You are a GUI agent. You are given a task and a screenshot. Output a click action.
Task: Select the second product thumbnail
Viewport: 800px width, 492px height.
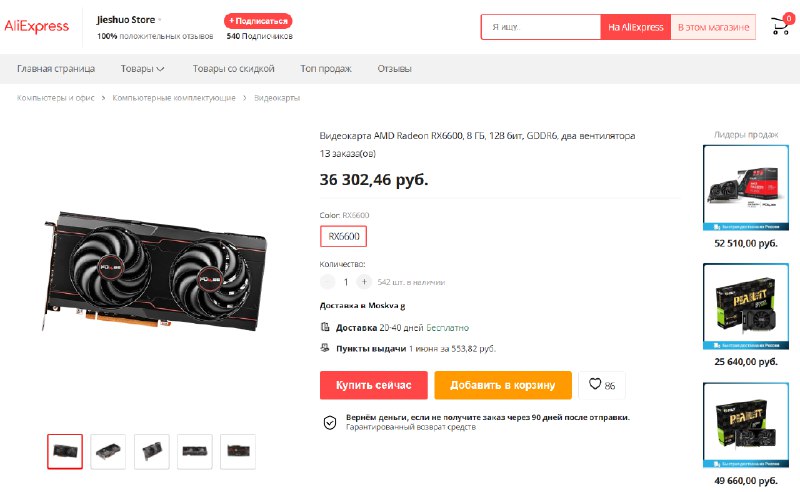pos(108,452)
